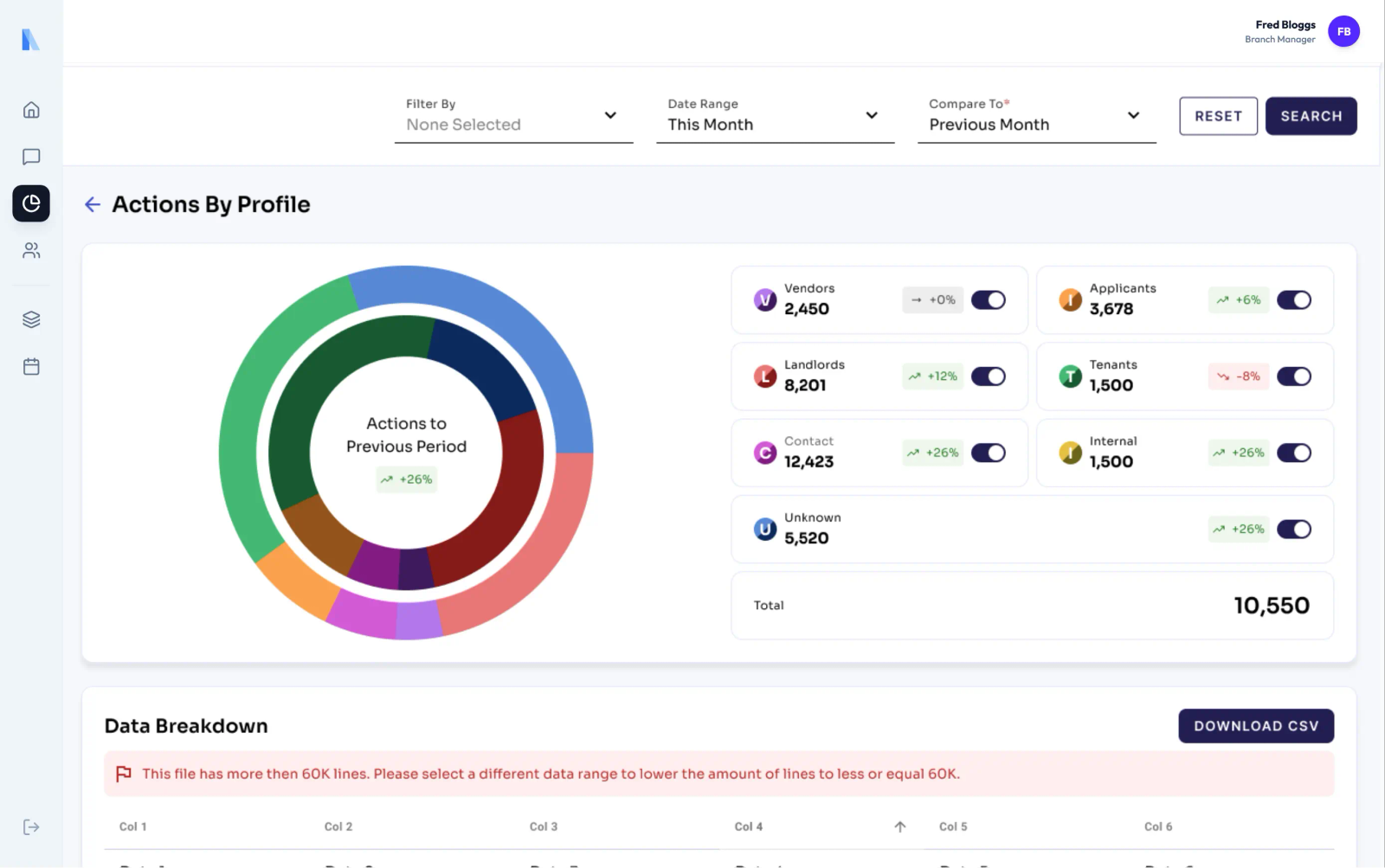Click the Contact count 12,423
This screenshot has width=1385, height=868.
pos(808,462)
